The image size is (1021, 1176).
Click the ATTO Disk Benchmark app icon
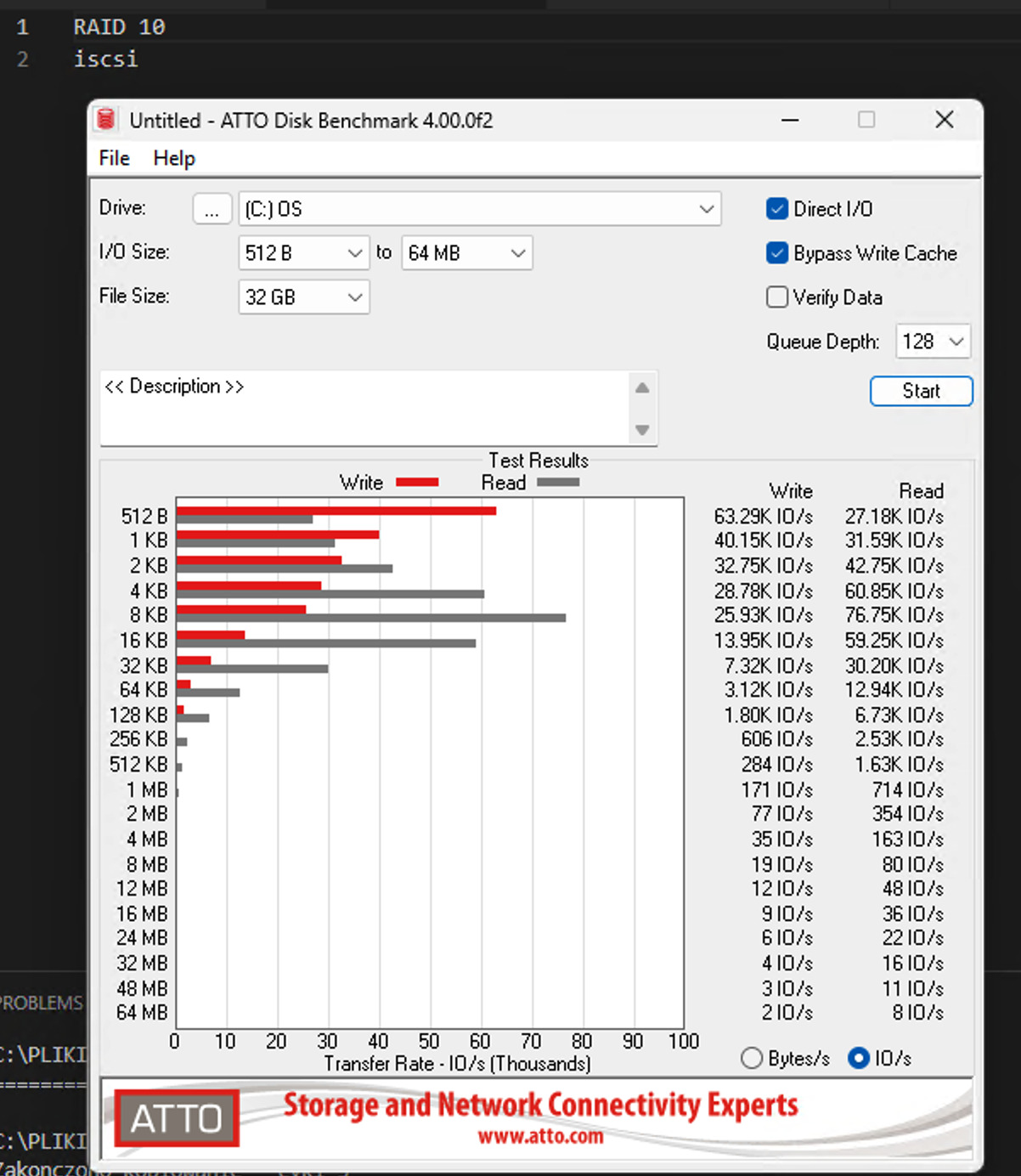(x=106, y=120)
